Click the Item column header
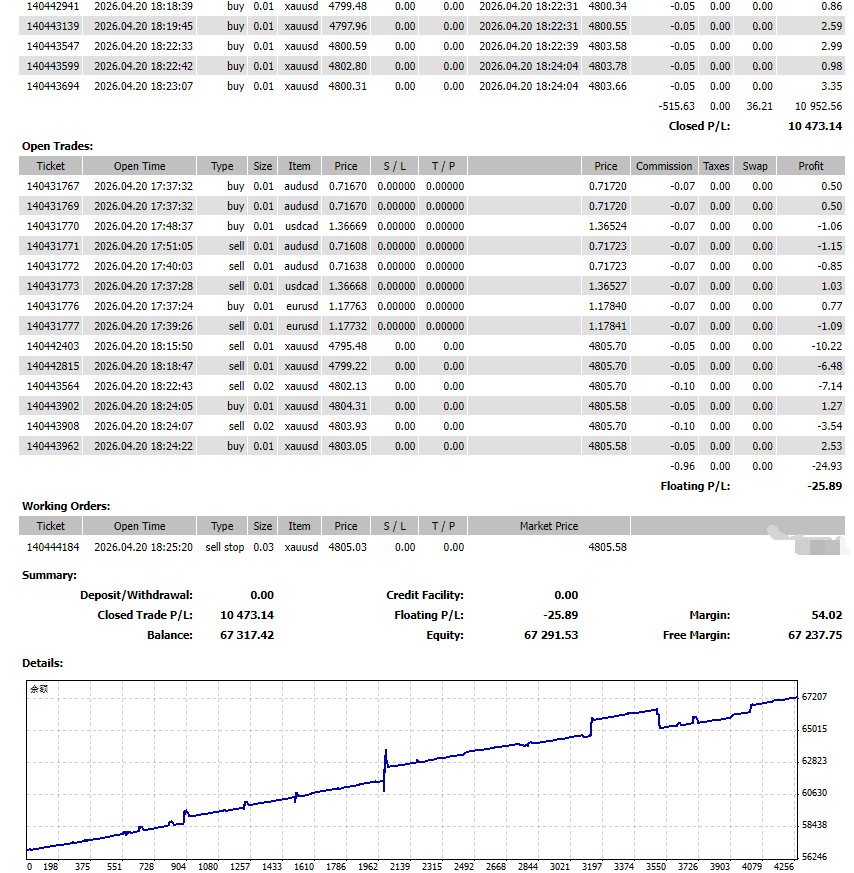This screenshot has width=854, height=873. 301,166
